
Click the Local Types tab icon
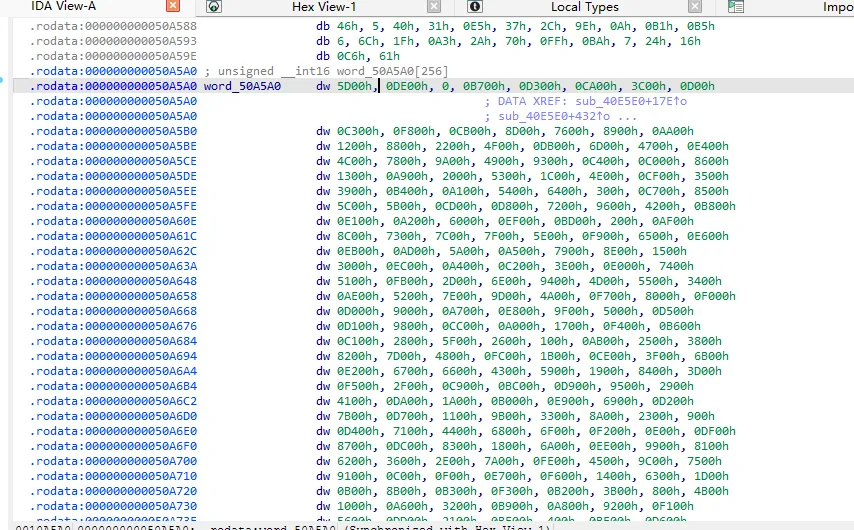pos(475,7)
